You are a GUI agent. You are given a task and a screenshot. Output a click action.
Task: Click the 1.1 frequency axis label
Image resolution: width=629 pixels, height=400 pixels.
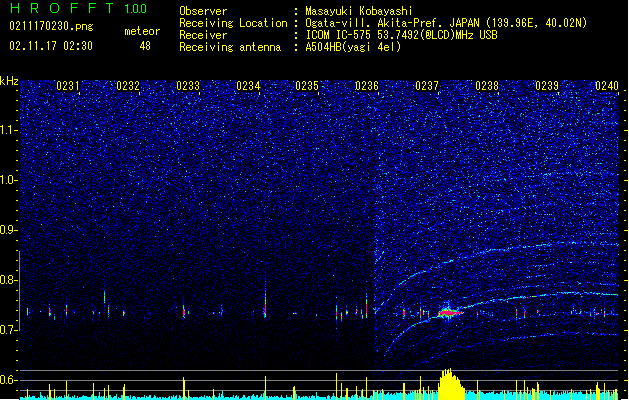tap(8, 130)
